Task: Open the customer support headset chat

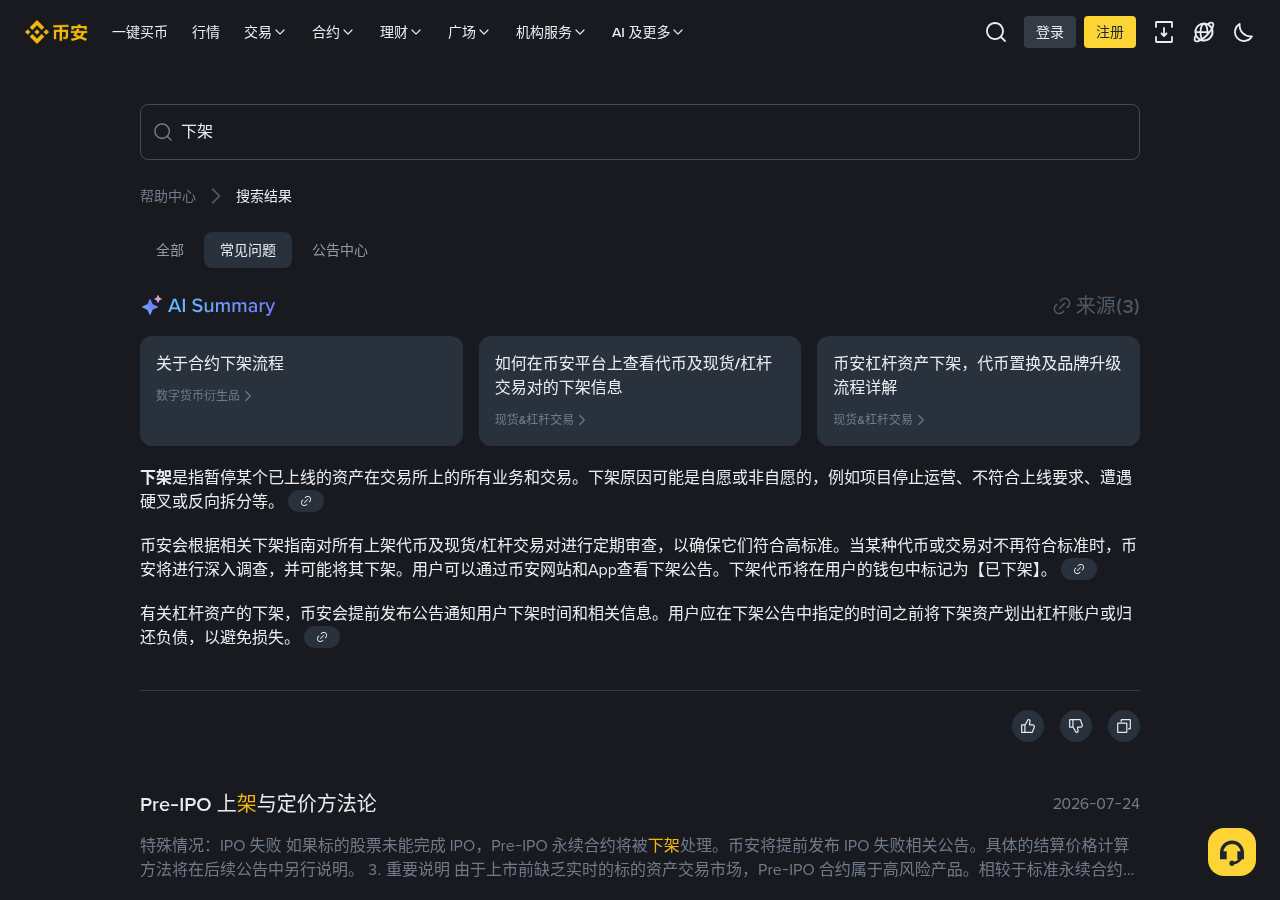Action: [1232, 852]
